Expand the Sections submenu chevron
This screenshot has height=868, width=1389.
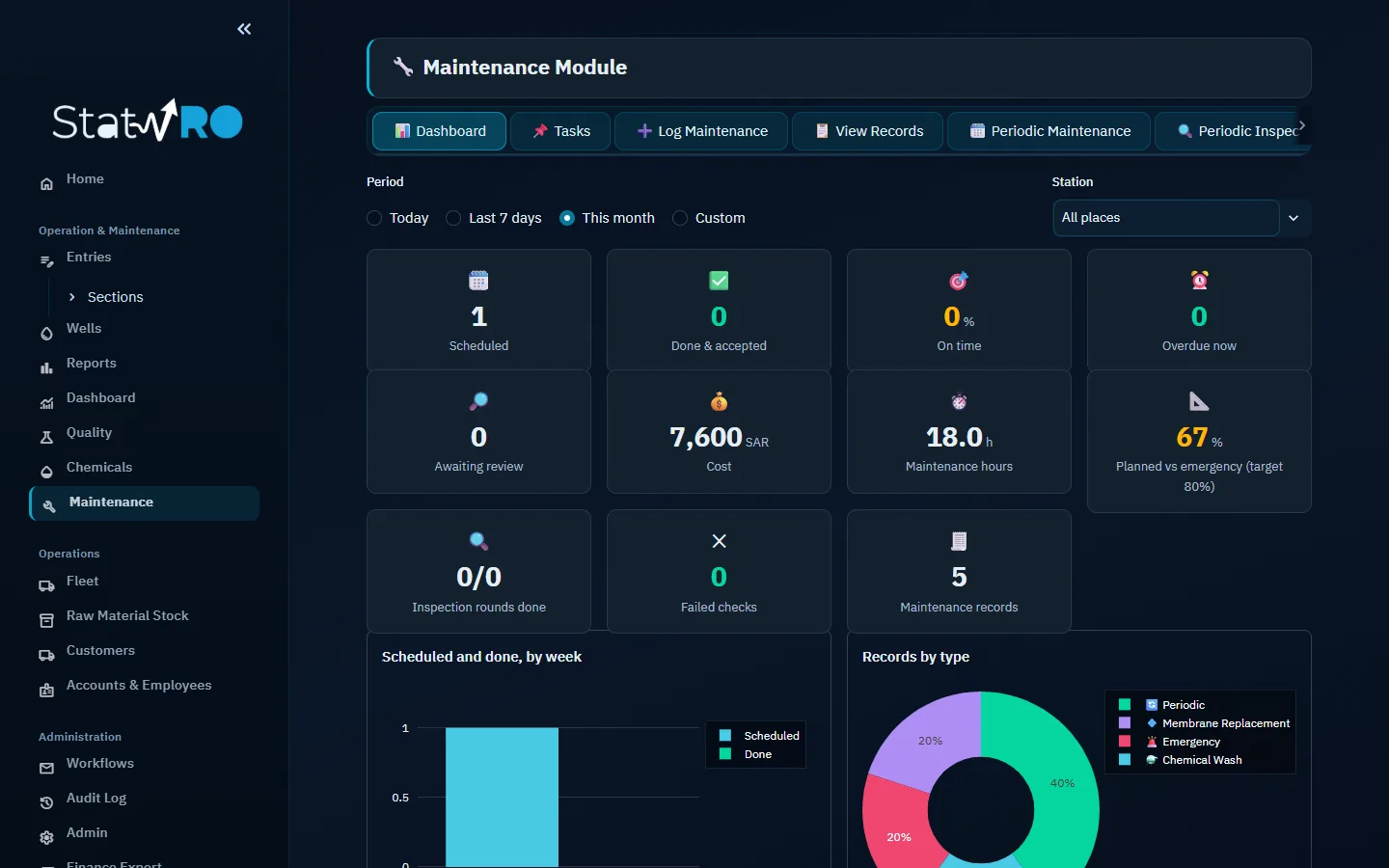[71, 297]
